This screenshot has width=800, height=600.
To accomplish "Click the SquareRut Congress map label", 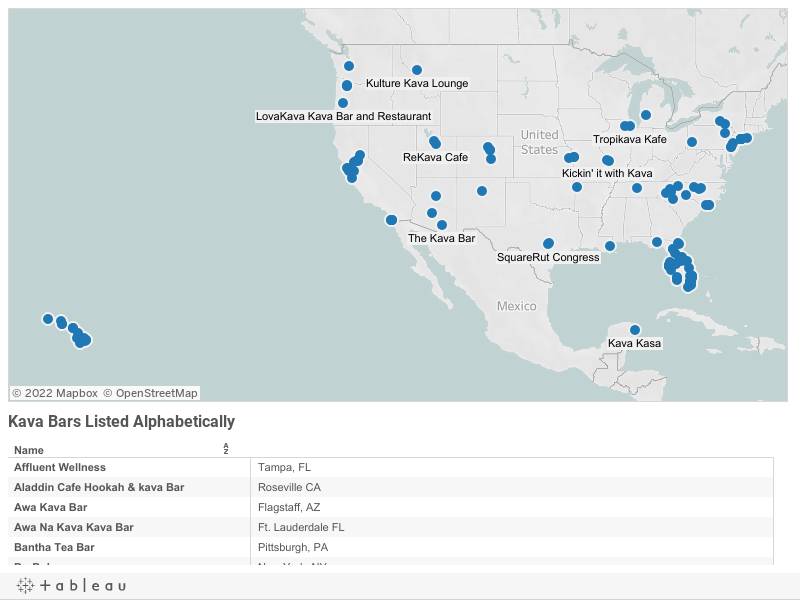I will click(548, 257).
